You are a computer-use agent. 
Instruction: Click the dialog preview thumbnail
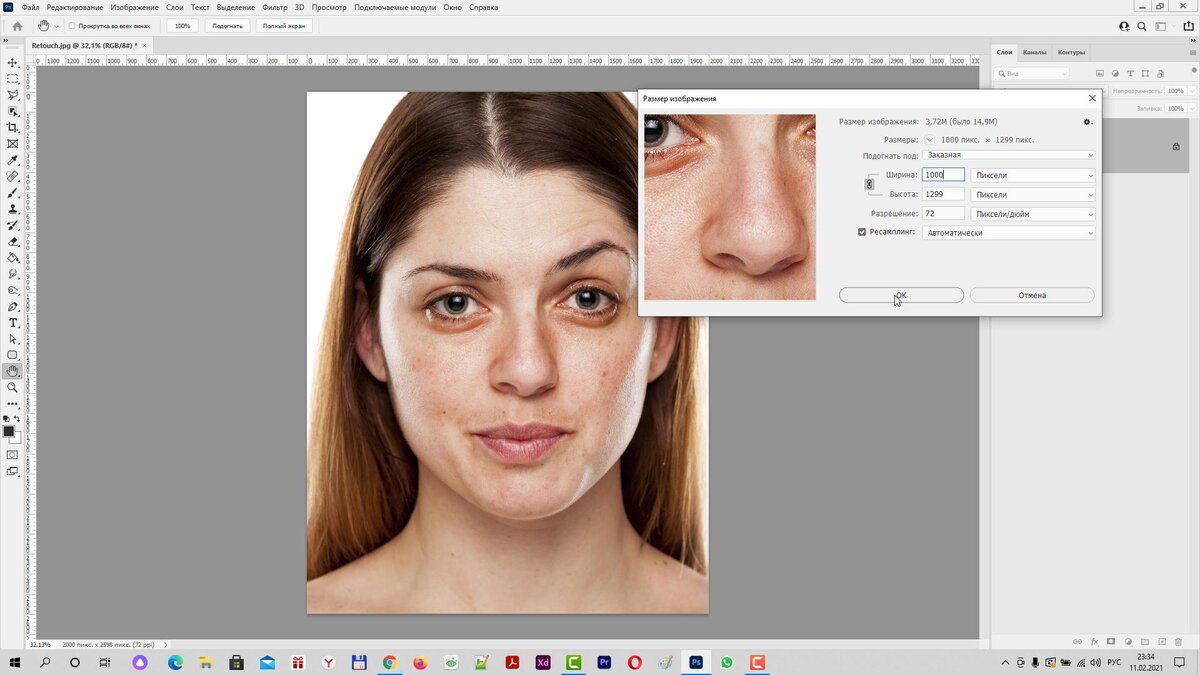click(730, 207)
